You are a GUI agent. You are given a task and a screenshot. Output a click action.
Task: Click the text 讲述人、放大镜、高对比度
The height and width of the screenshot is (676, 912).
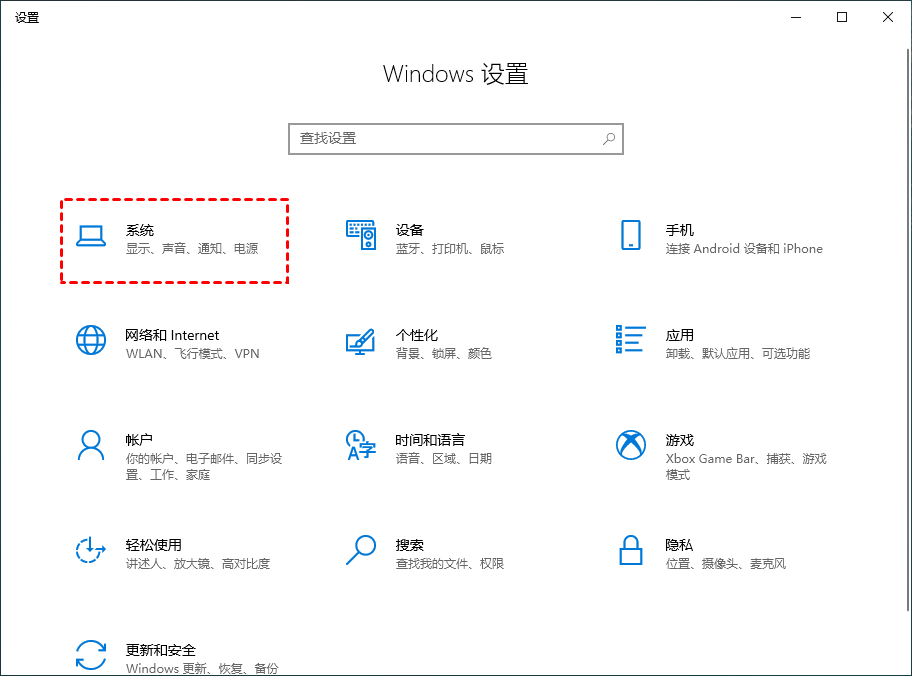[x=198, y=564]
